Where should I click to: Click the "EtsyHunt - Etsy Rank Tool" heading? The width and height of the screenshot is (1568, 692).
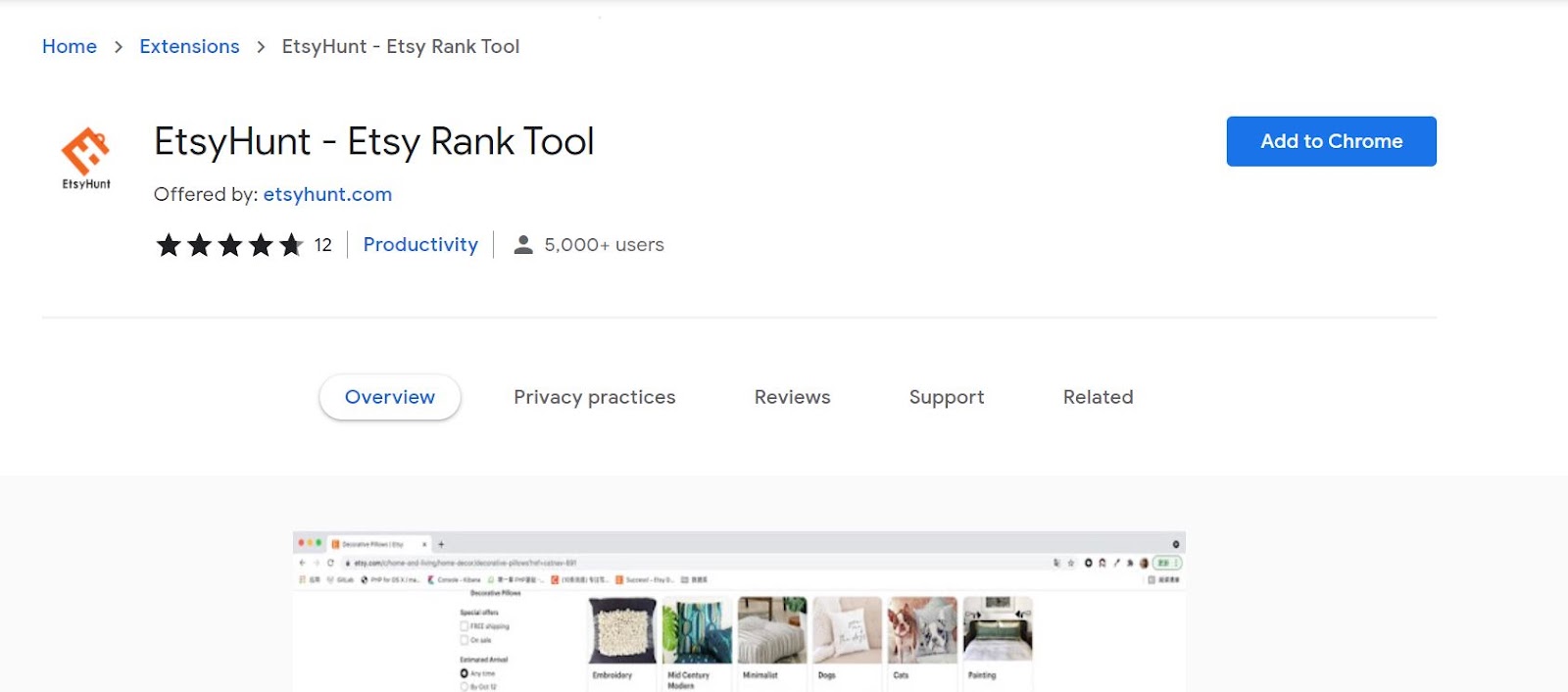(x=374, y=142)
